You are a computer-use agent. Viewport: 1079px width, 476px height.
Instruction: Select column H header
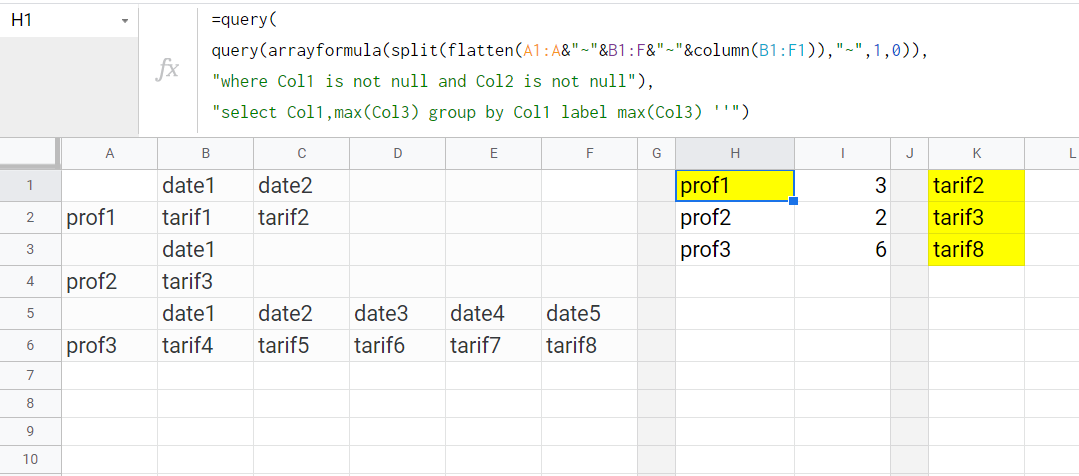(735, 153)
